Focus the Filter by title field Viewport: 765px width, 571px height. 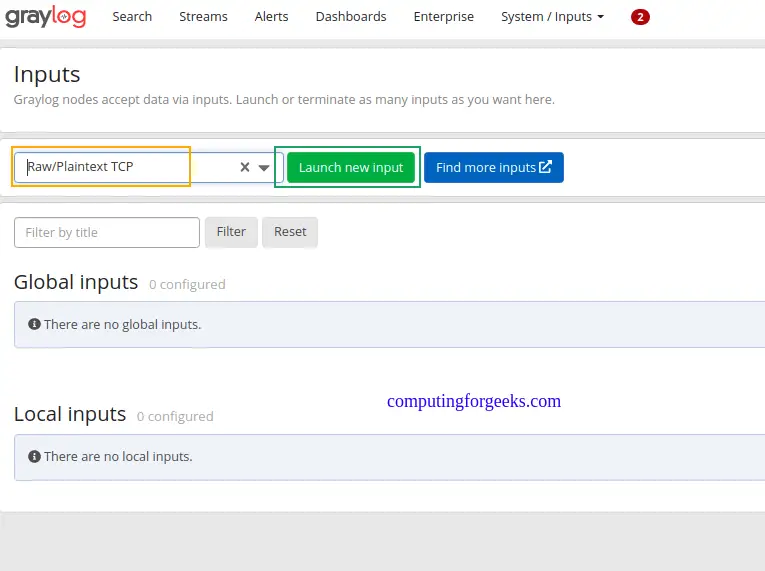coord(107,232)
